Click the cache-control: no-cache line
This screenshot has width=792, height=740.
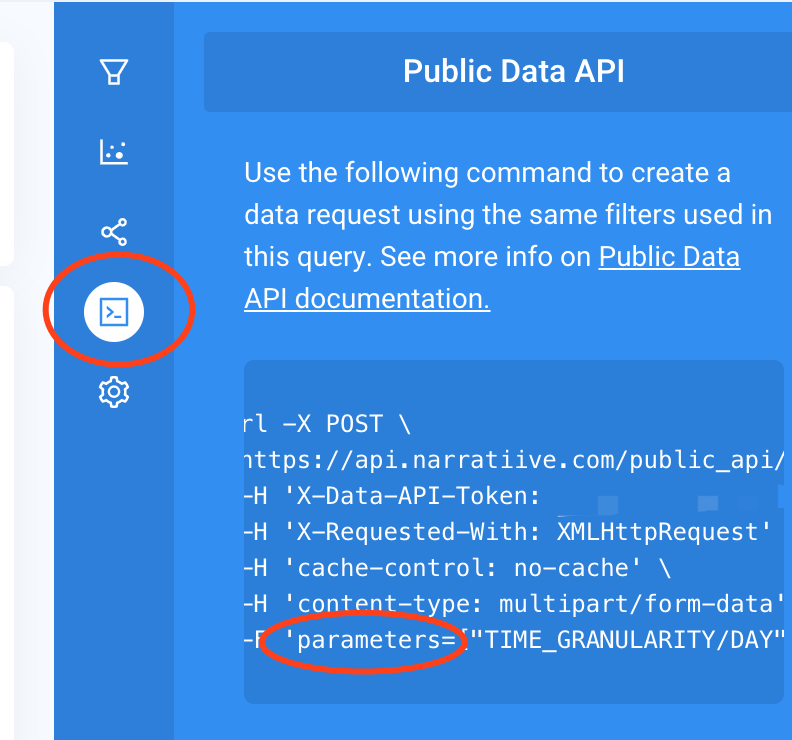[458, 568]
